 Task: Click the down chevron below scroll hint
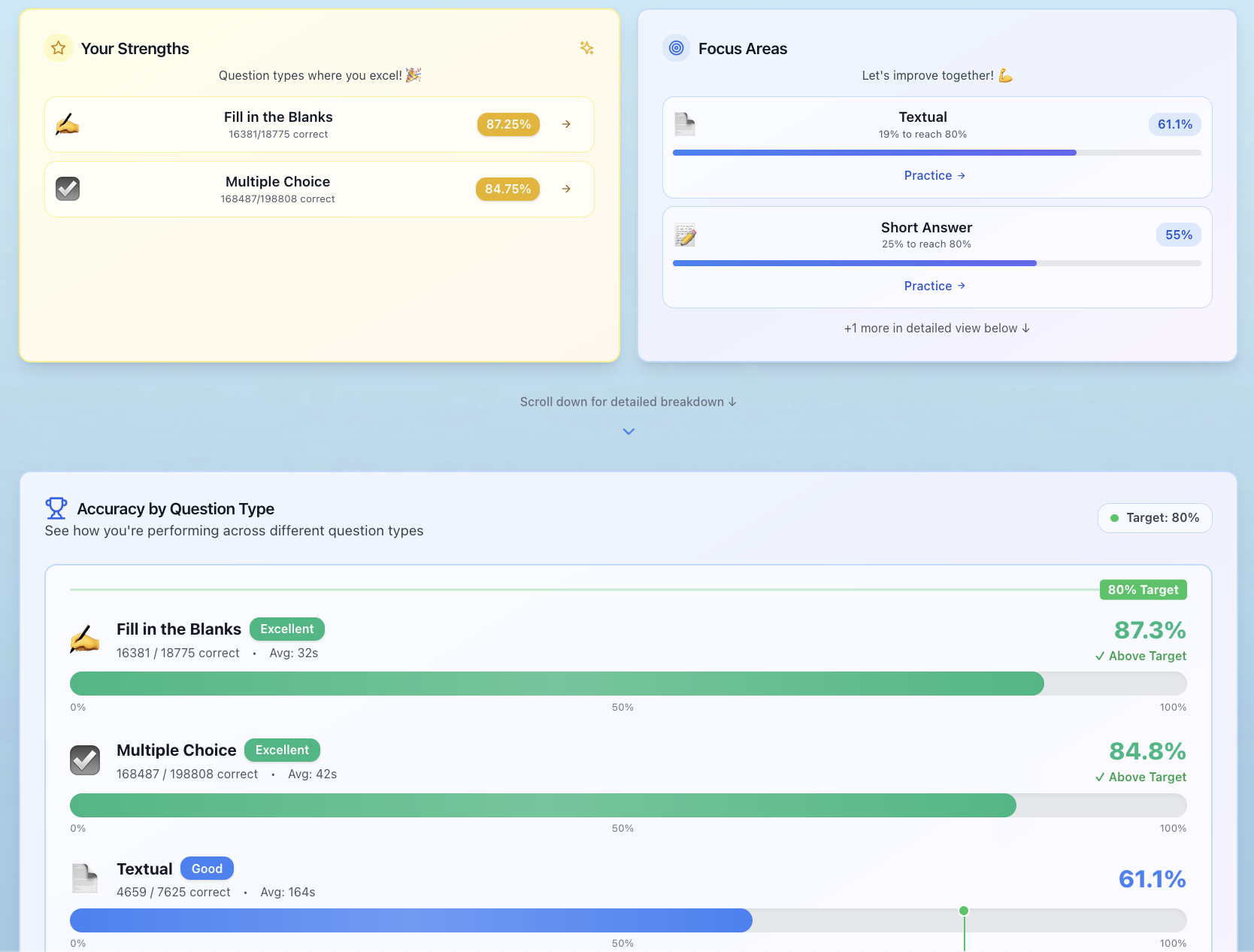click(629, 432)
